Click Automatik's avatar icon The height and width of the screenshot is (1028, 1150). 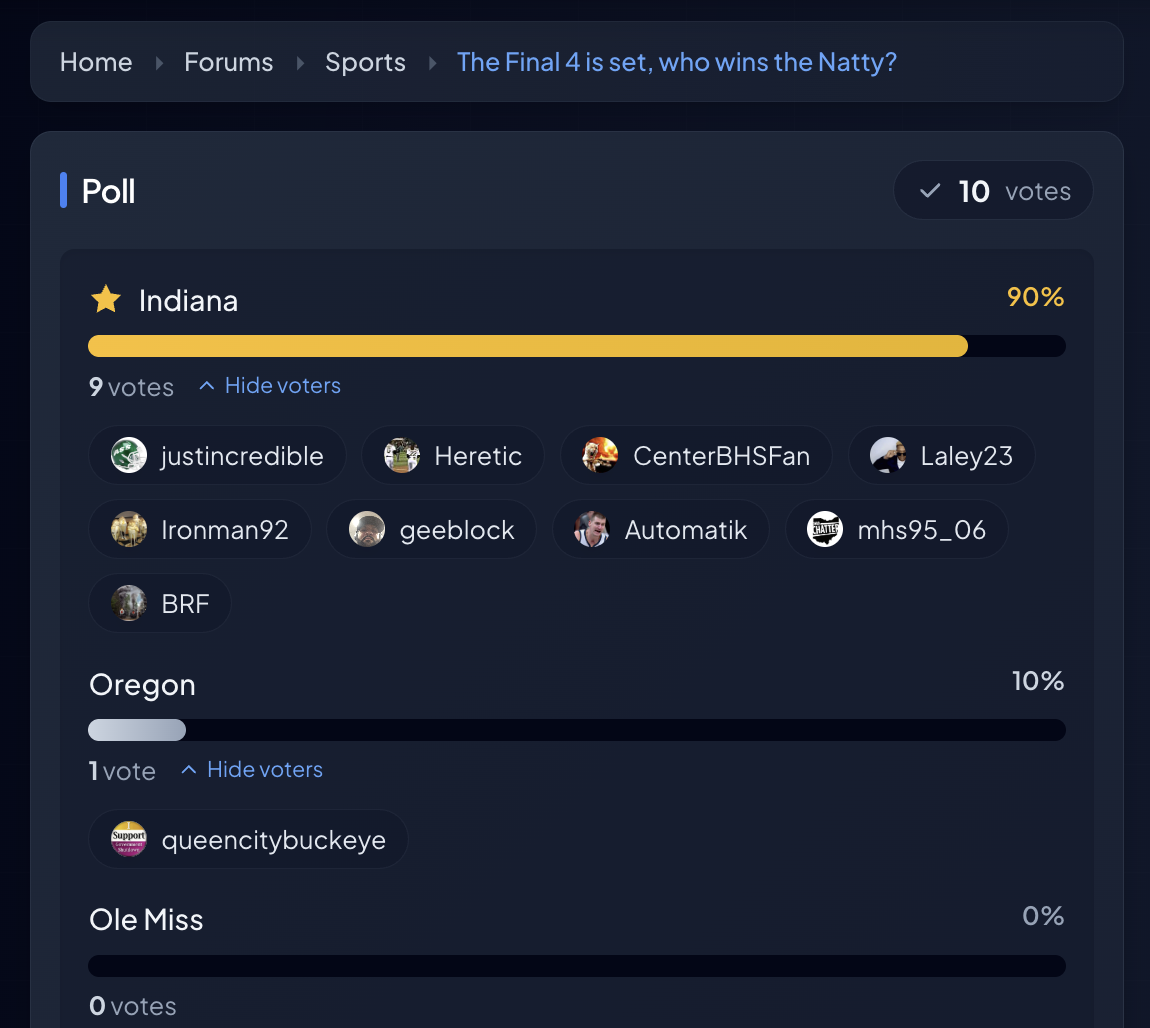point(592,530)
